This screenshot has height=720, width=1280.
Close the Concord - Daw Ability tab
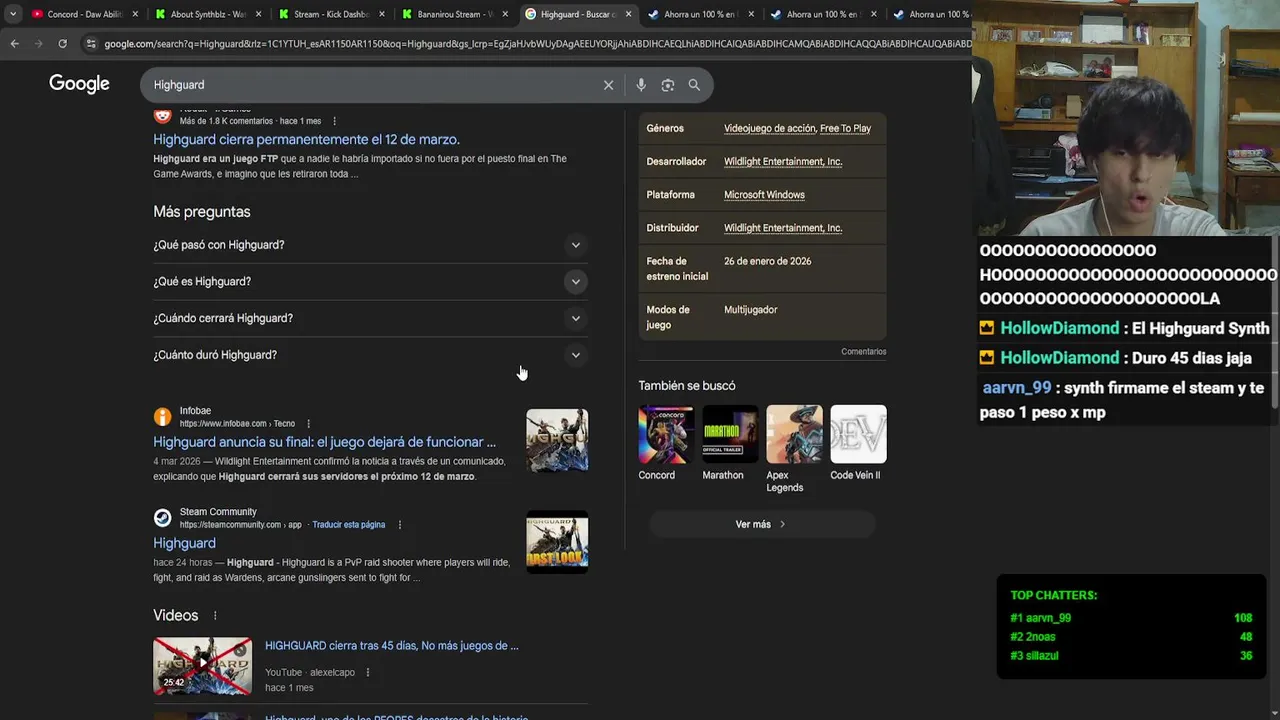135,14
